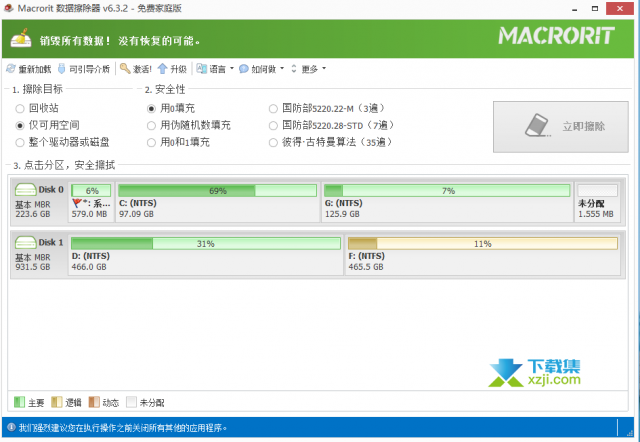
Task: Close the Macrorit window
Action: [x=620, y=9]
